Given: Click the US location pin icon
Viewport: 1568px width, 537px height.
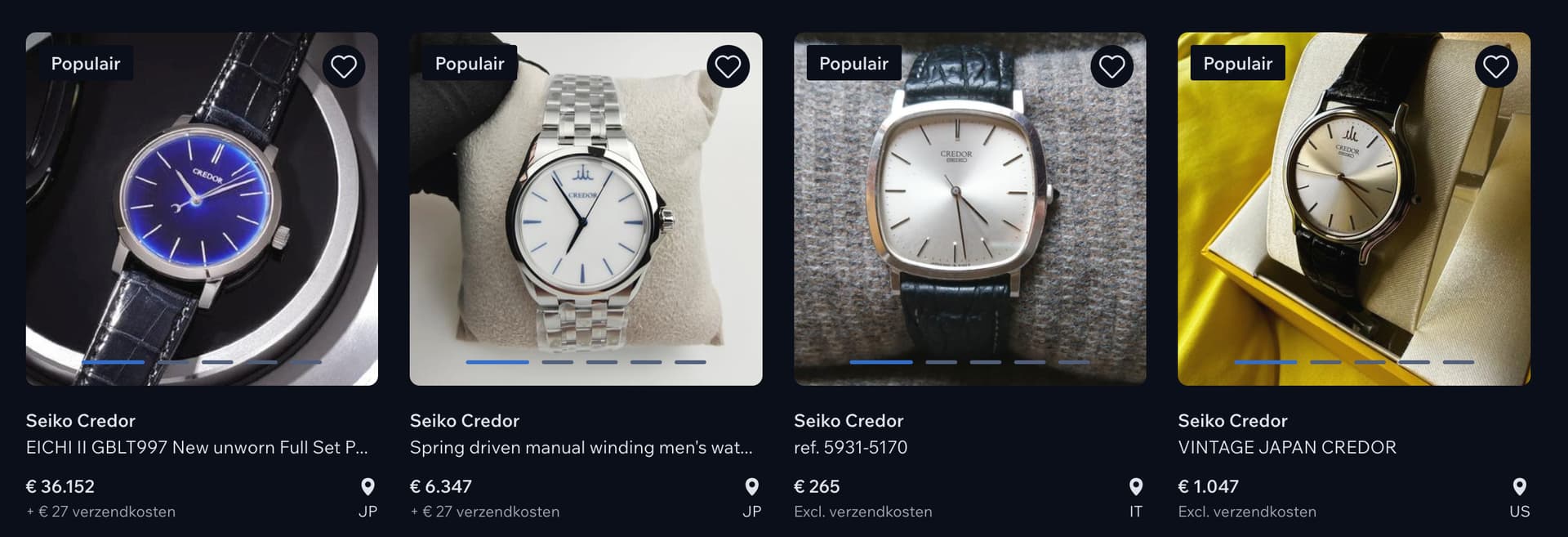Looking at the screenshot, I should coord(1519,487).
